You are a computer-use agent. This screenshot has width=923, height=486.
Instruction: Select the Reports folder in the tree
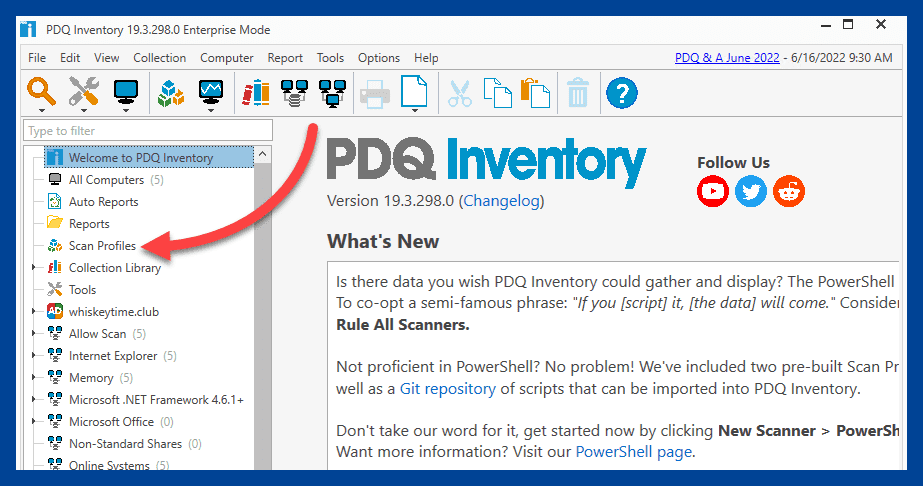(89, 224)
